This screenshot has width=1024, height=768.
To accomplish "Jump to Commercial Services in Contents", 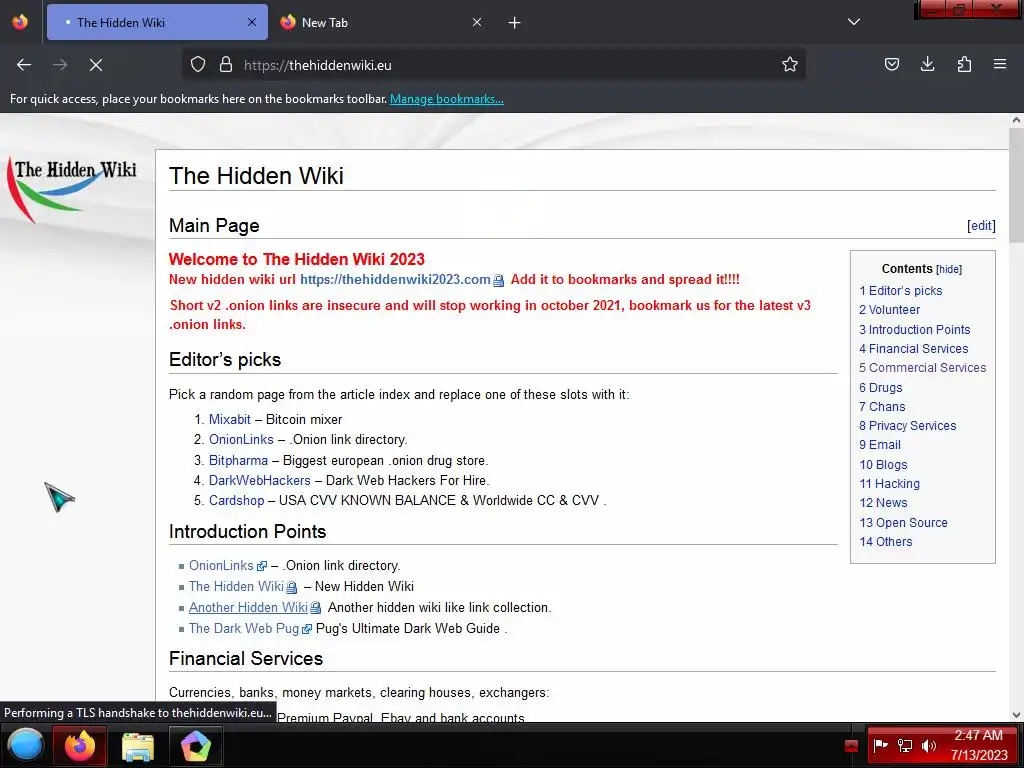I will point(923,368).
